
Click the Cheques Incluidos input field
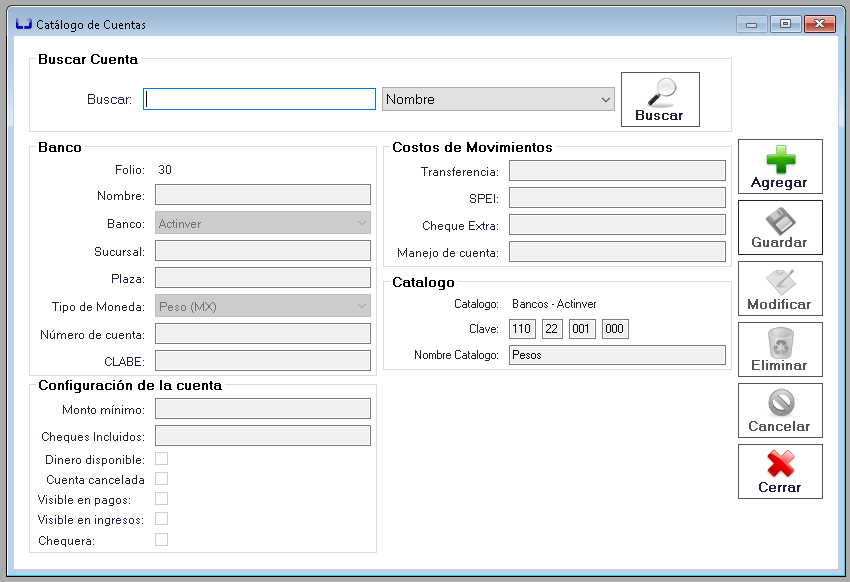pos(263,436)
